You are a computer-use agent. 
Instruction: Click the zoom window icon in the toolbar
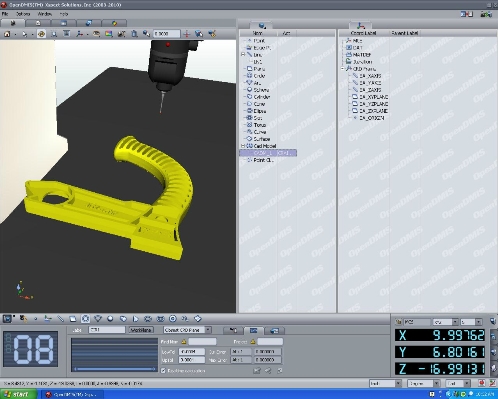click(x=54, y=34)
